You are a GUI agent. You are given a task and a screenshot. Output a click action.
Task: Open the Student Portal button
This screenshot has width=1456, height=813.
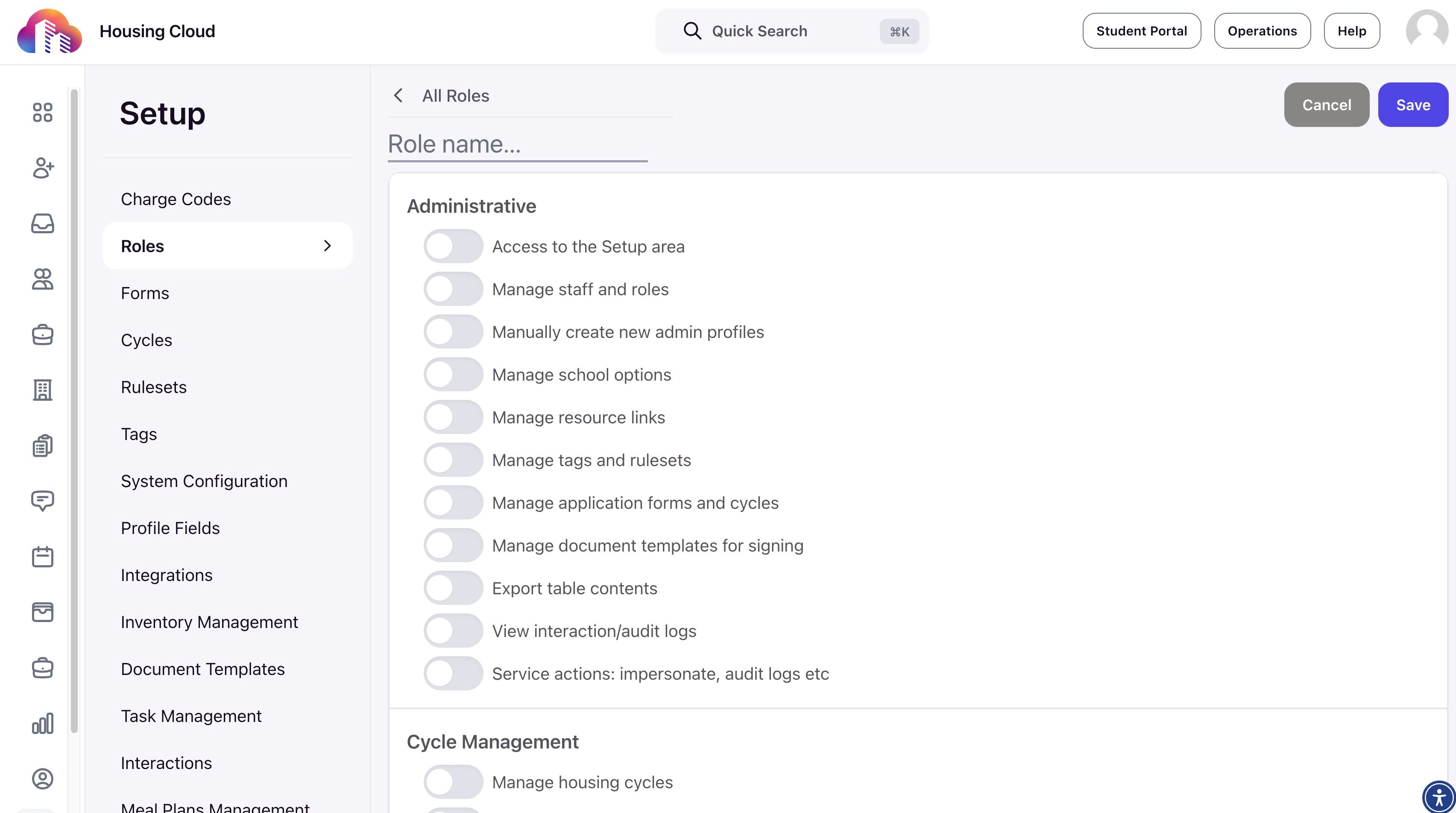point(1141,31)
